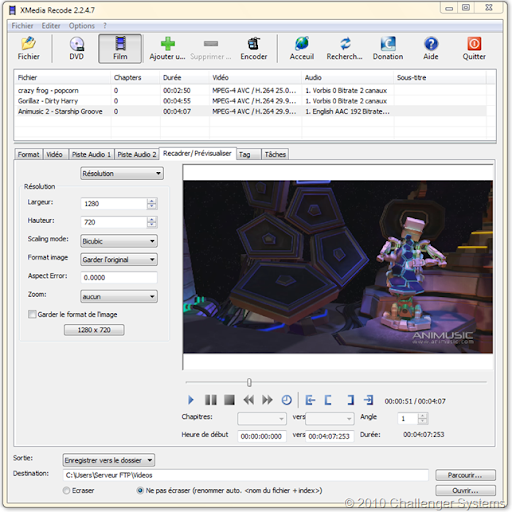Click the rewind double-arrow button
Viewport: 512px width, 512px height.
(249, 400)
